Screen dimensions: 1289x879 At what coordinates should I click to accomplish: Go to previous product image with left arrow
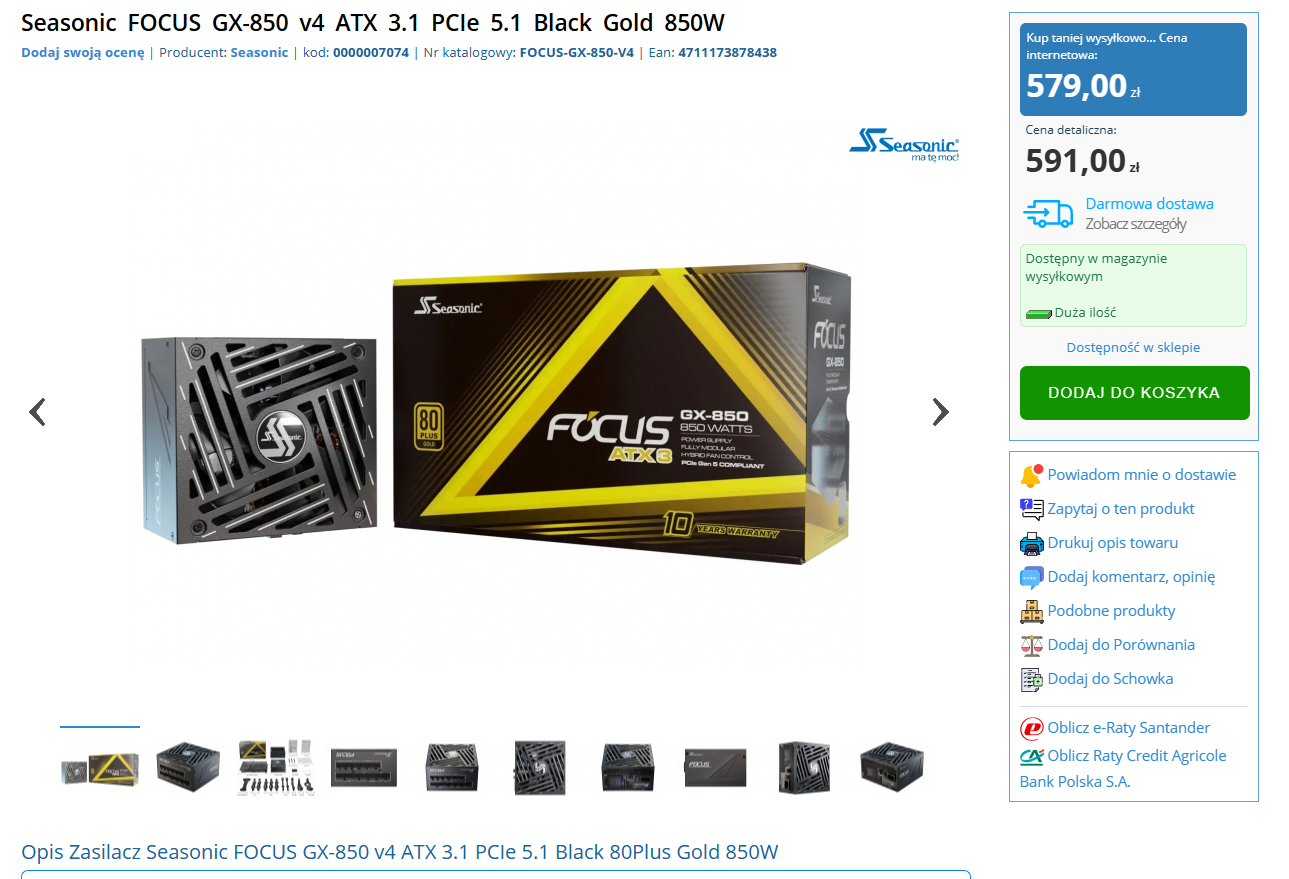[37, 412]
